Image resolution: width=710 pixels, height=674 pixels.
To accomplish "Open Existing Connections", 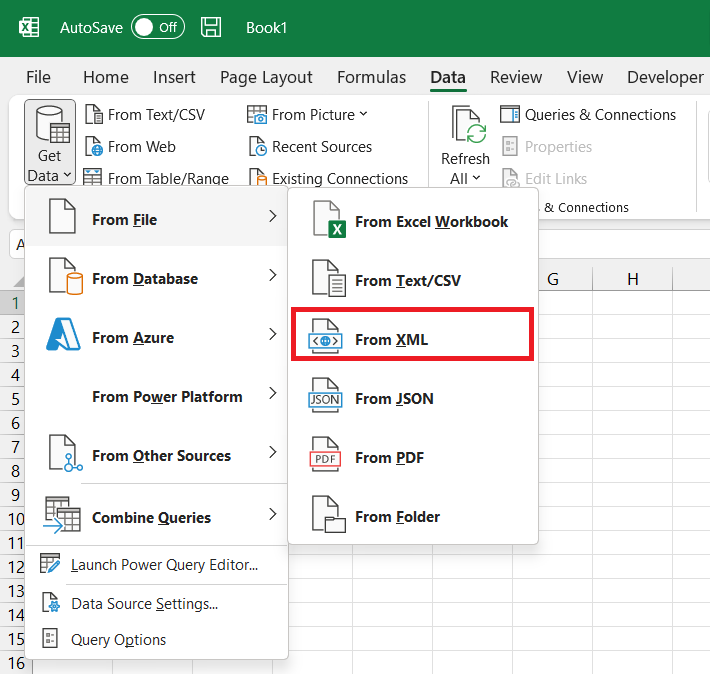I will [328, 178].
